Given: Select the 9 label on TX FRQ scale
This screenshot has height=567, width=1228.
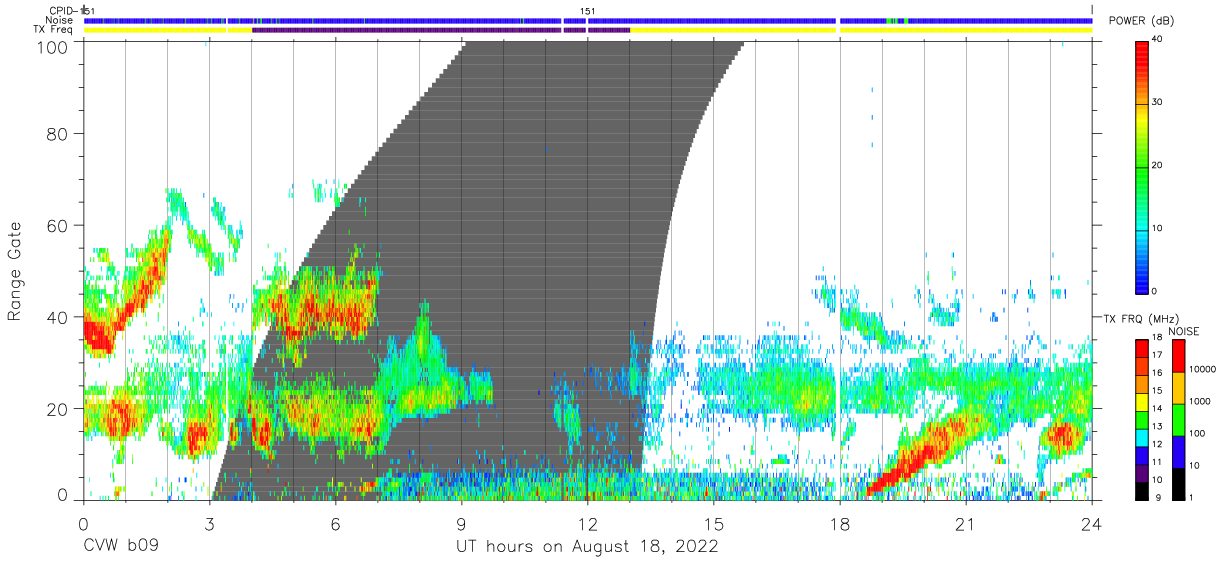Looking at the screenshot, I should tap(1158, 498).
